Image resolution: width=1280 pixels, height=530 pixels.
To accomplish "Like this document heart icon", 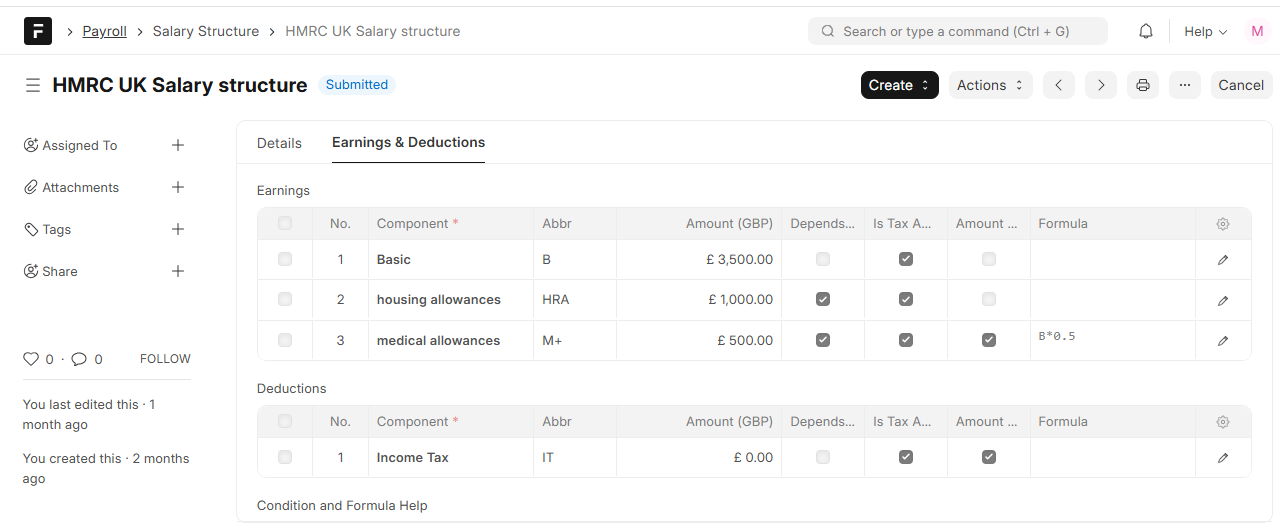I will (x=31, y=359).
